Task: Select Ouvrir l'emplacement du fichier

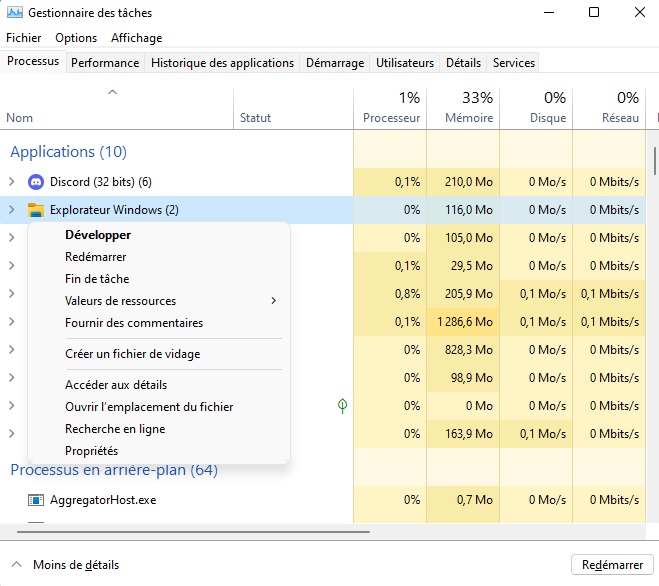Action: coord(149,407)
